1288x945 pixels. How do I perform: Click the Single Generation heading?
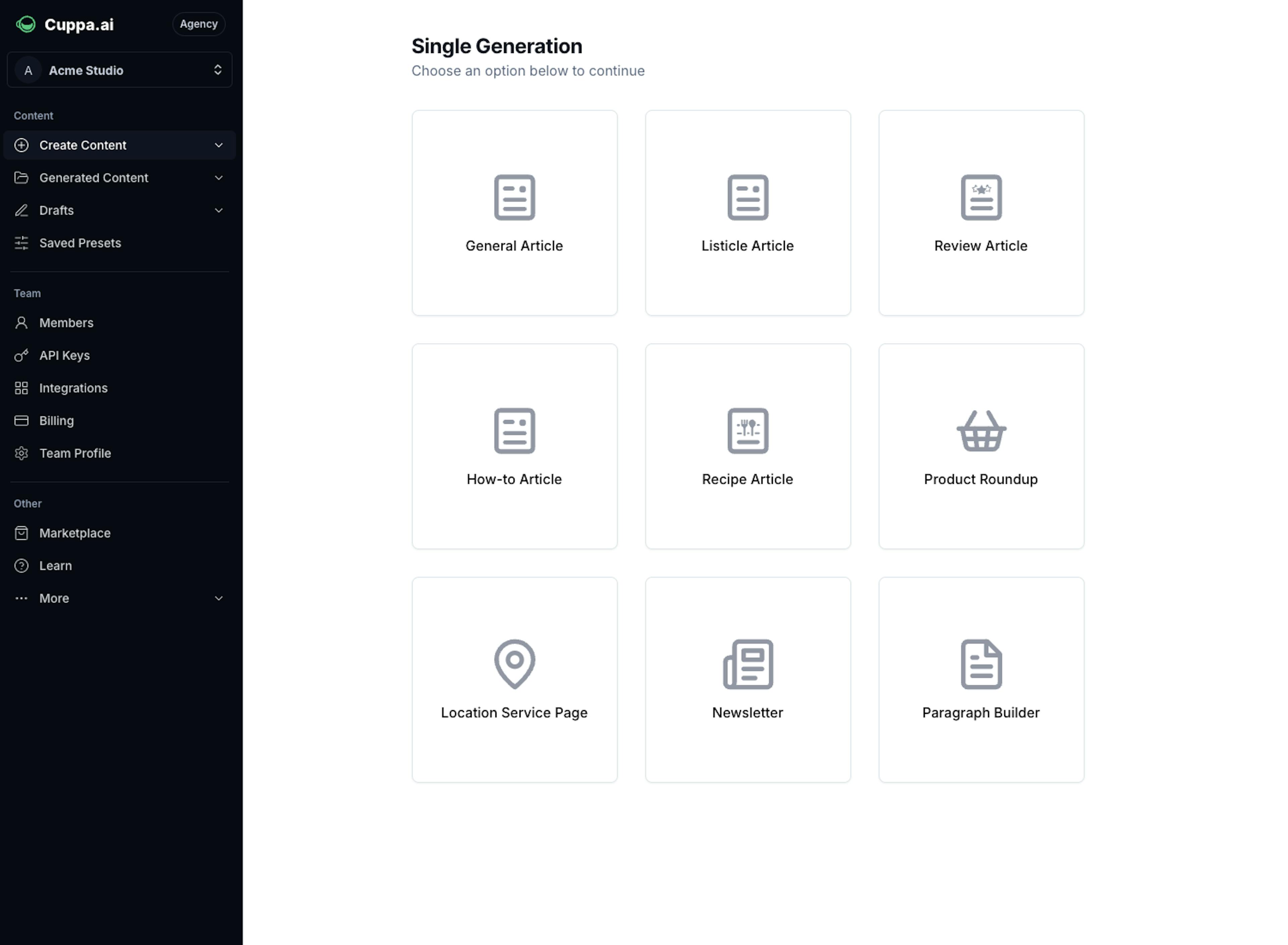[x=496, y=46]
